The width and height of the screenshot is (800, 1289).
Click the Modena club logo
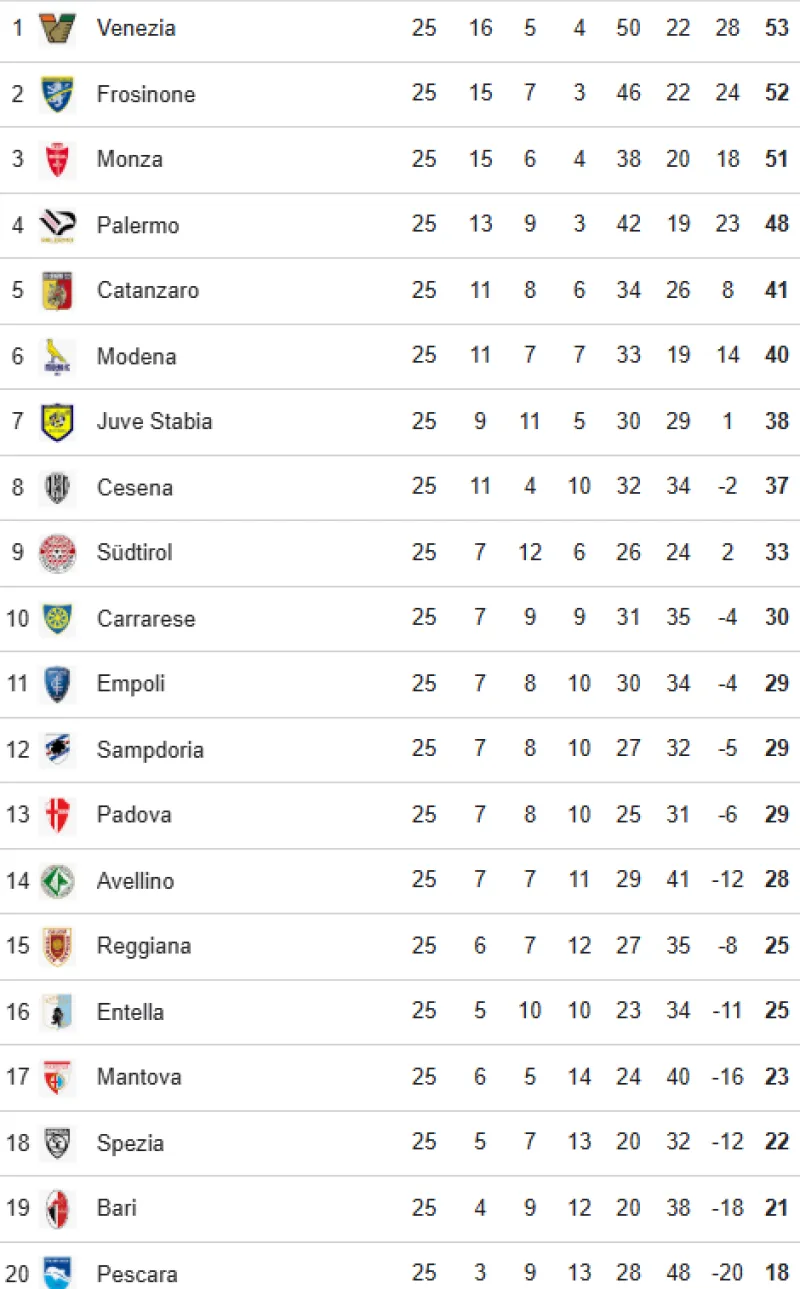point(57,356)
